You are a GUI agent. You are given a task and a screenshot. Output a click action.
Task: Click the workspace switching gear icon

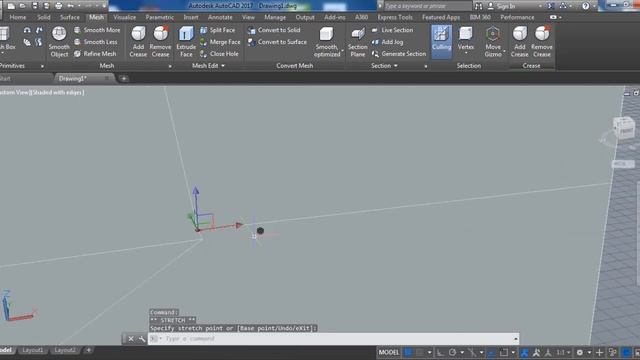[x=579, y=352]
